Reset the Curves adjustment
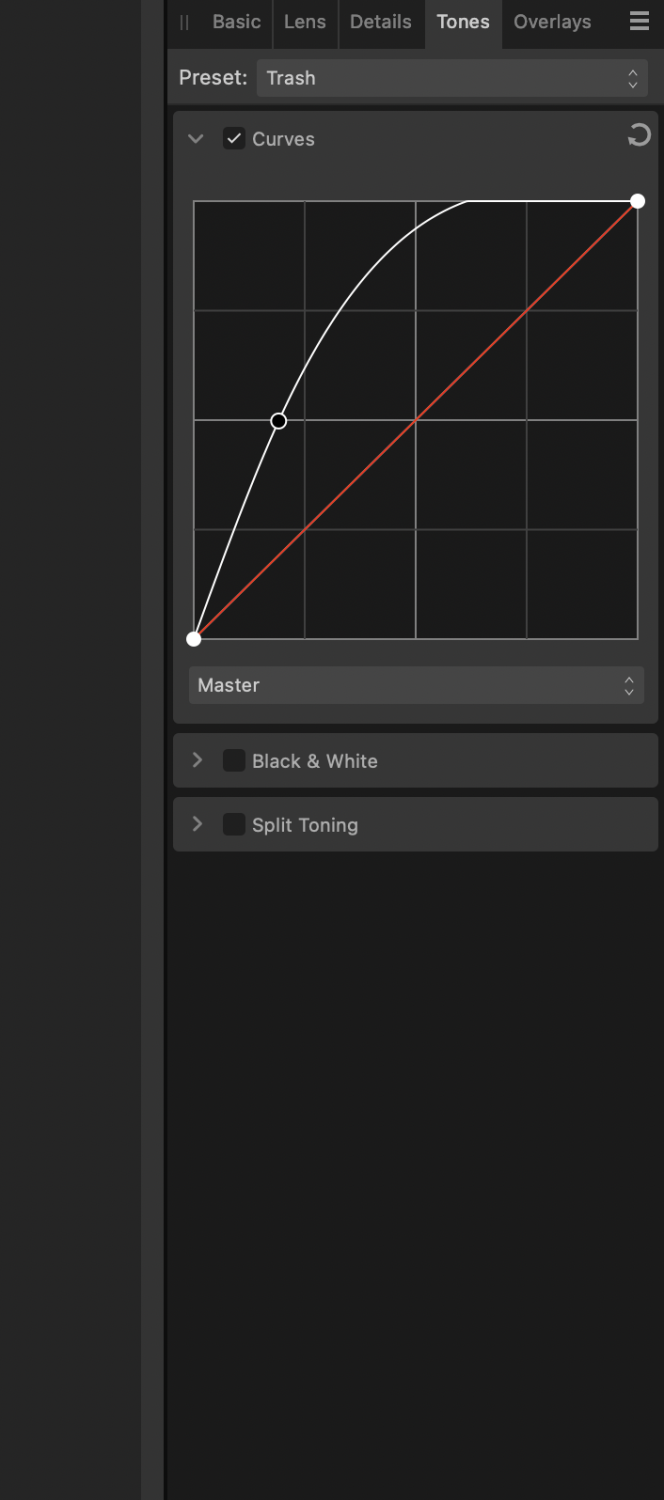Image resolution: width=664 pixels, height=1500 pixels. pyautogui.click(x=639, y=135)
